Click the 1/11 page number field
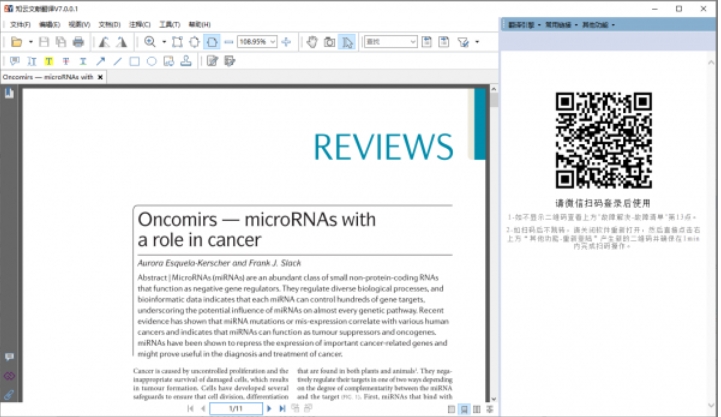 (x=236, y=408)
